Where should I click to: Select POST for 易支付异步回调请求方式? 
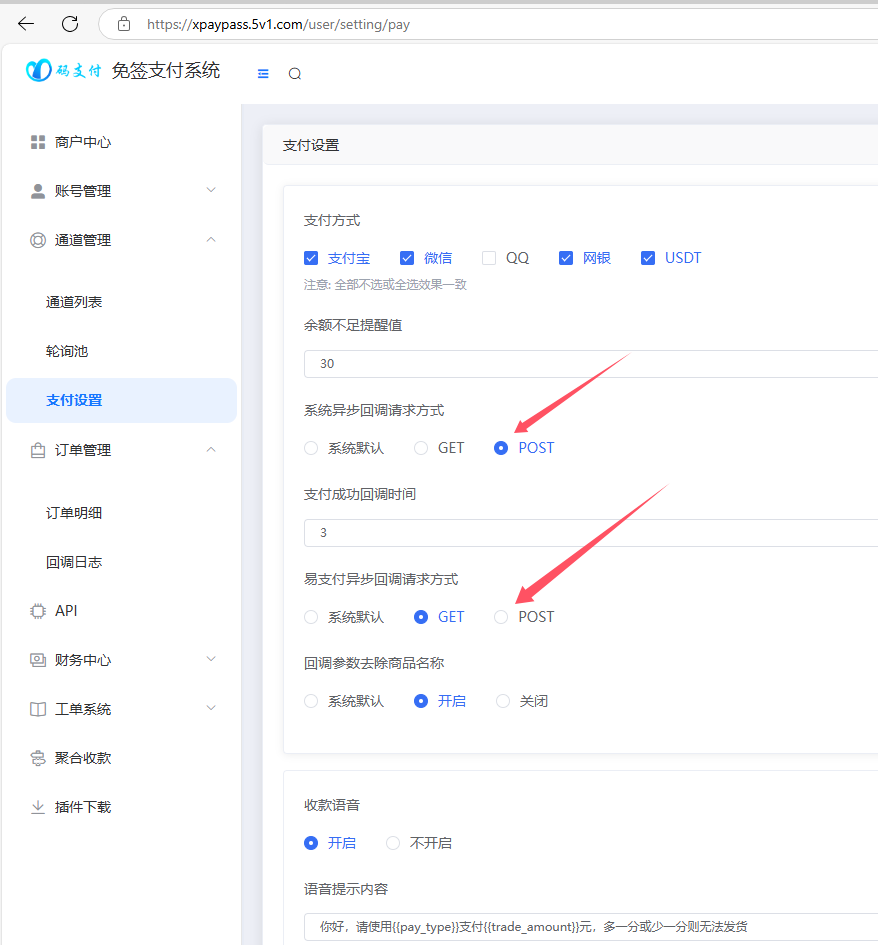pyautogui.click(x=501, y=617)
